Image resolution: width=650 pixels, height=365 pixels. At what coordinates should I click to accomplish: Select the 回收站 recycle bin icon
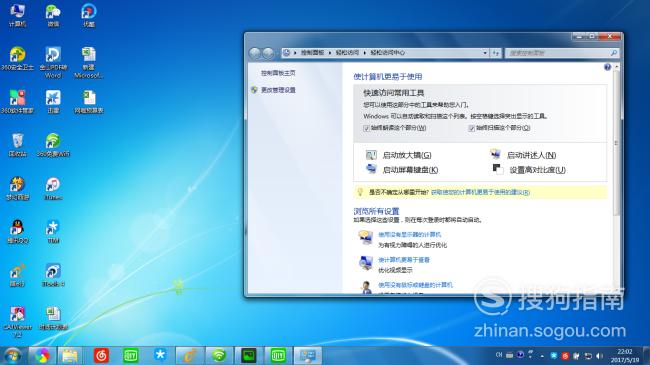point(17,145)
